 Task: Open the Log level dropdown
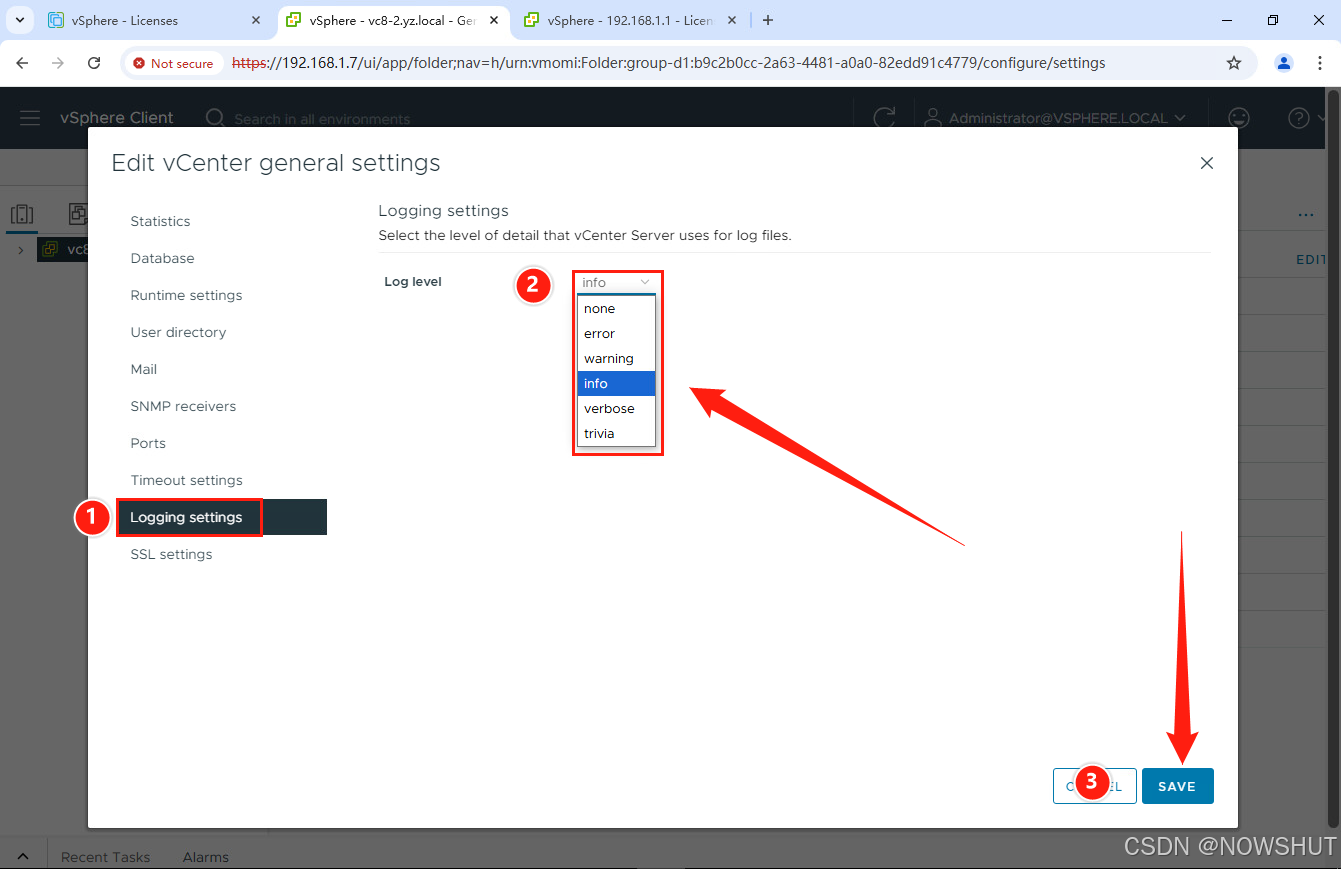click(616, 282)
